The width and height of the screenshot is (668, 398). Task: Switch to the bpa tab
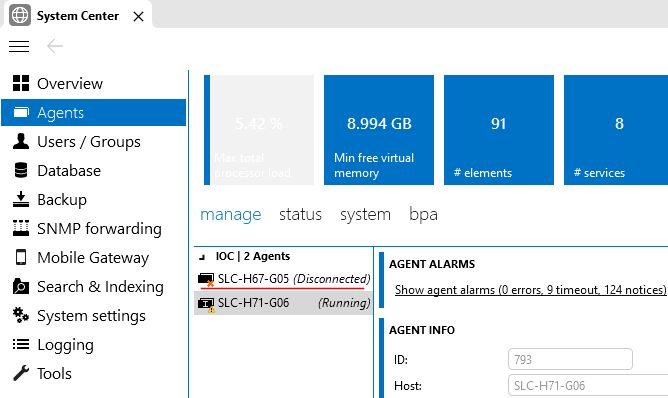tap(423, 214)
